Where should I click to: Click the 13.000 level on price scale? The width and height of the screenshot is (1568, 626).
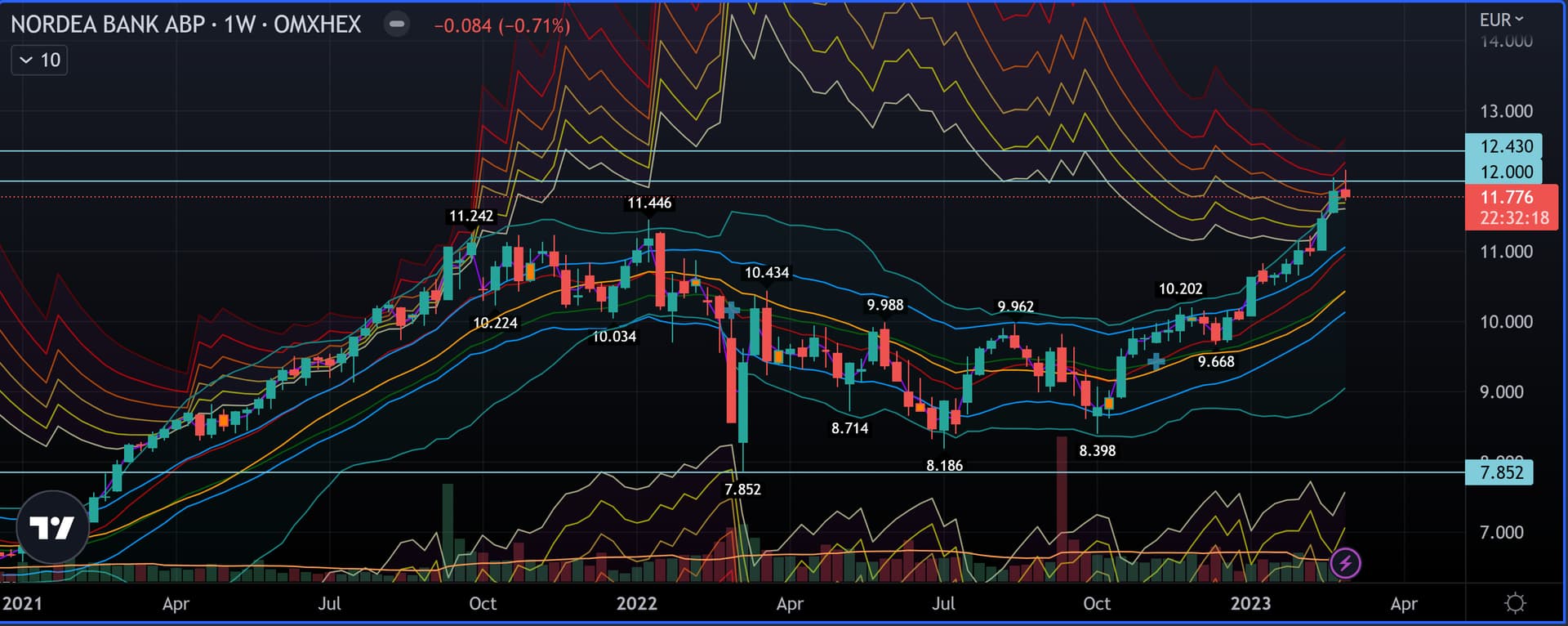(x=1506, y=111)
